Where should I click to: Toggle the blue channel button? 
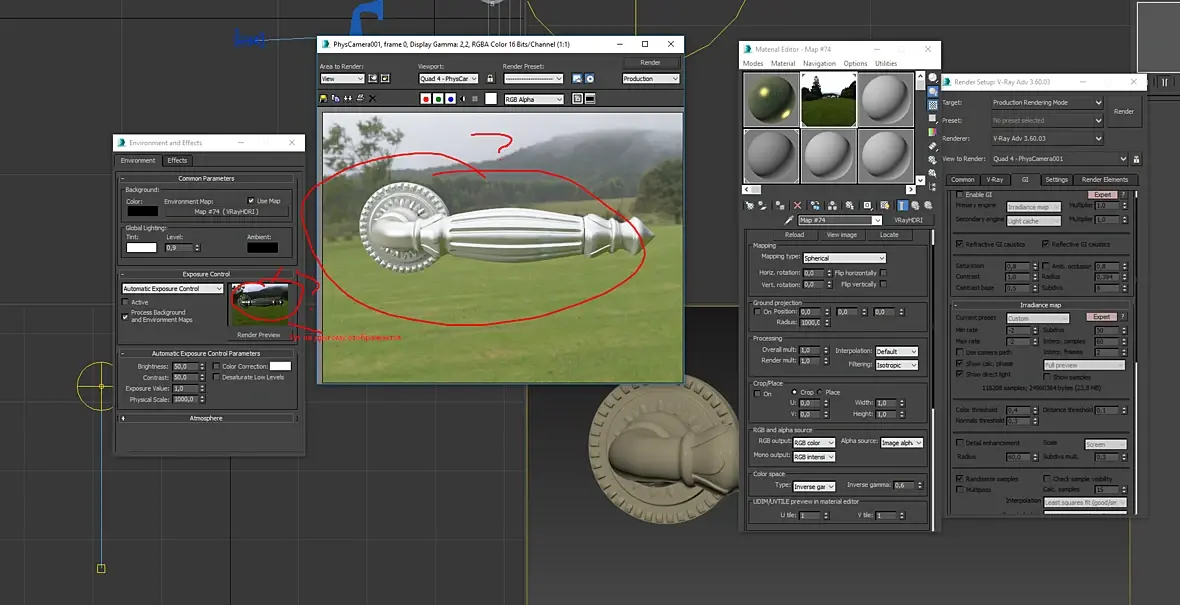tap(451, 99)
